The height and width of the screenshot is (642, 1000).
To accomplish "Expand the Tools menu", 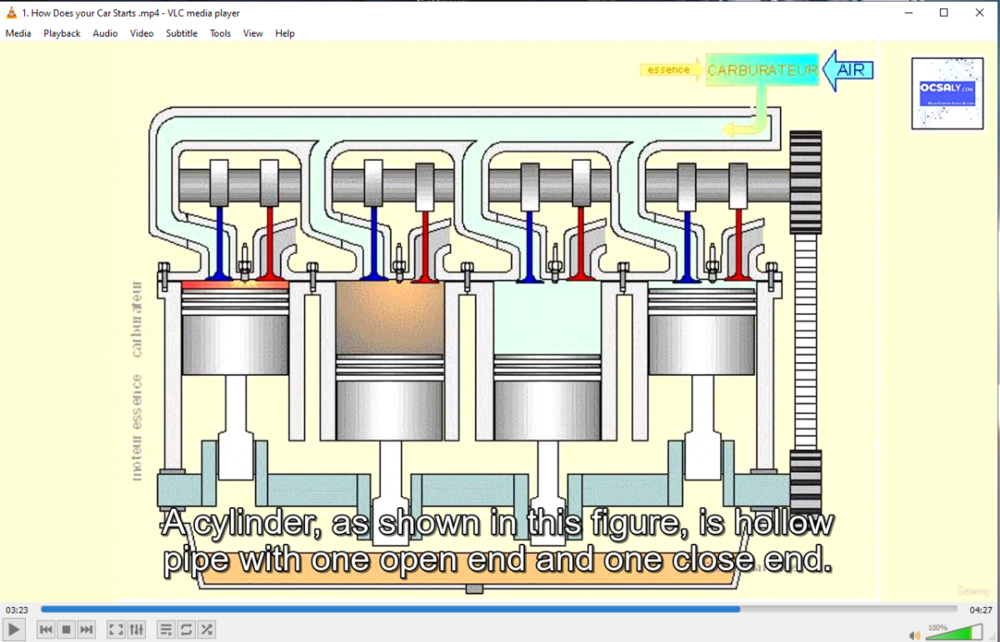I will click(220, 33).
